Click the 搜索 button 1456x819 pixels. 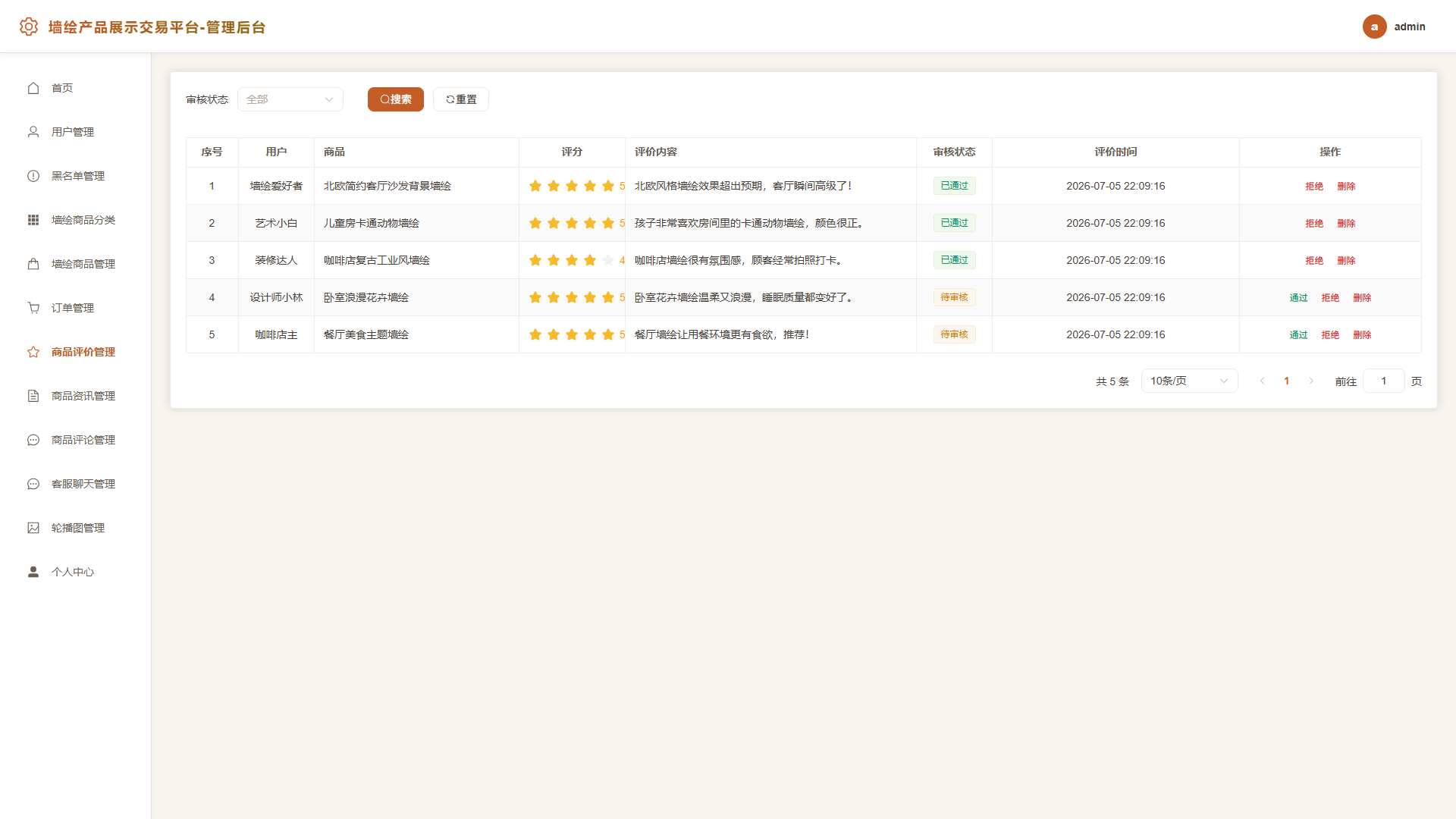396,99
